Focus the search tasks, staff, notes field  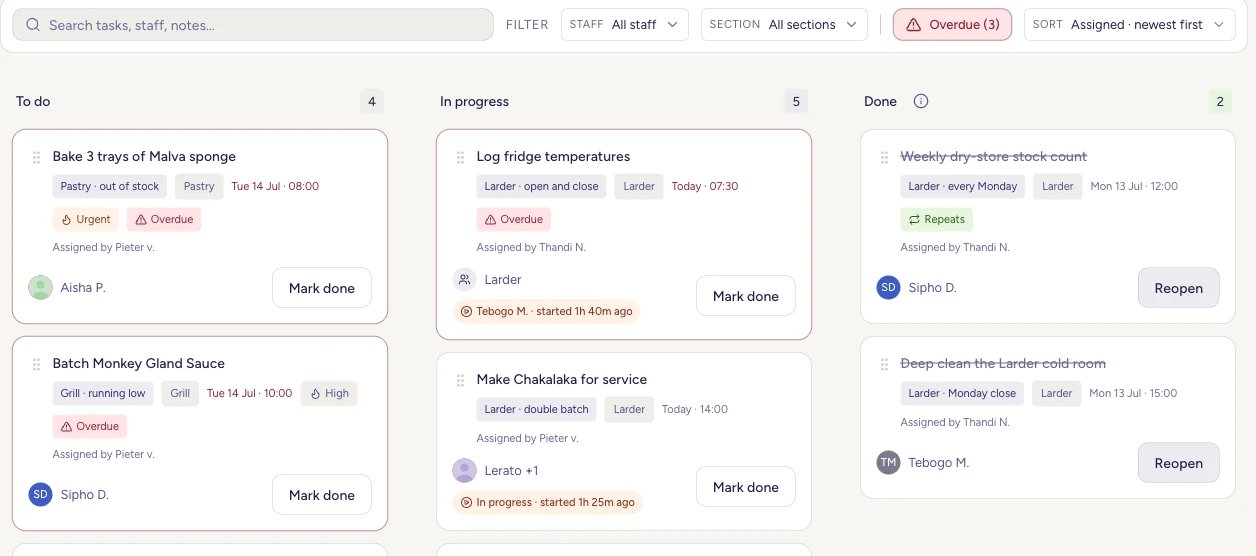(x=253, y=25)
